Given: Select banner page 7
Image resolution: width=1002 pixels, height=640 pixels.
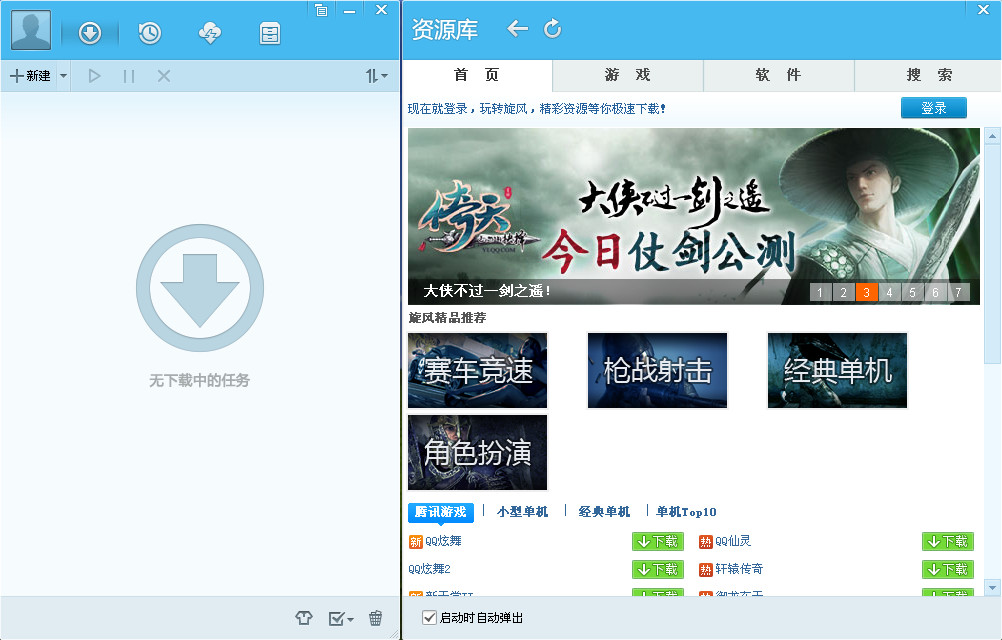Looking at the screenshot, I should (x=959, y=292).
